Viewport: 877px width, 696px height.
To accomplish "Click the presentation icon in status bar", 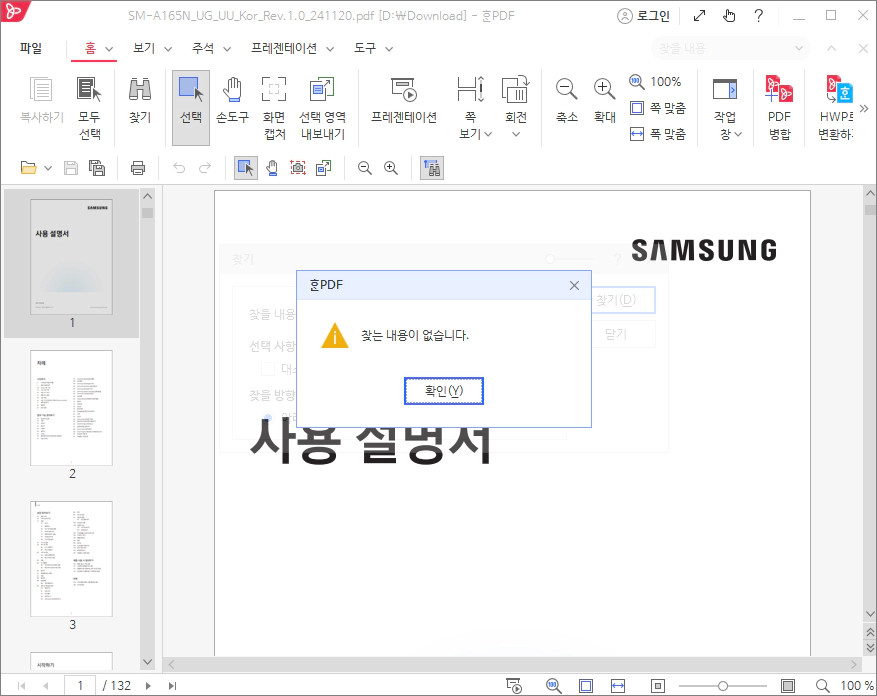I will tap(514, 686).
